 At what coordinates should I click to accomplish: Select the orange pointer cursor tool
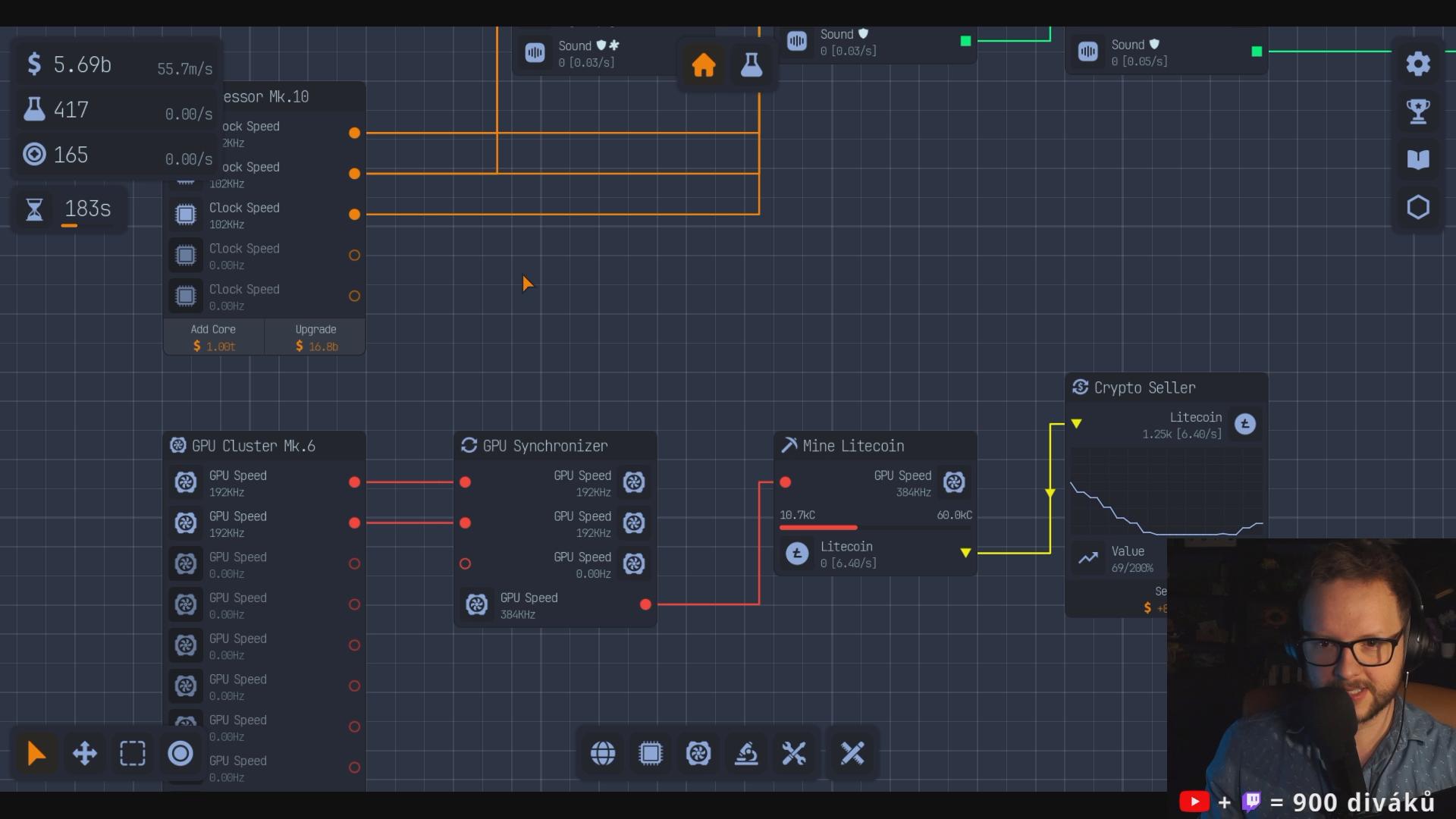36,753
